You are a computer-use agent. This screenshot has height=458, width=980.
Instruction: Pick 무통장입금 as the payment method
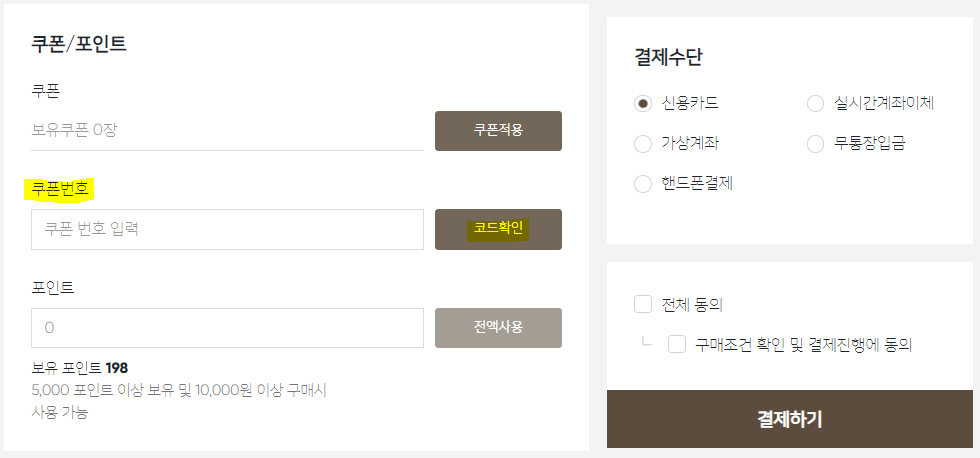(816, 144)
